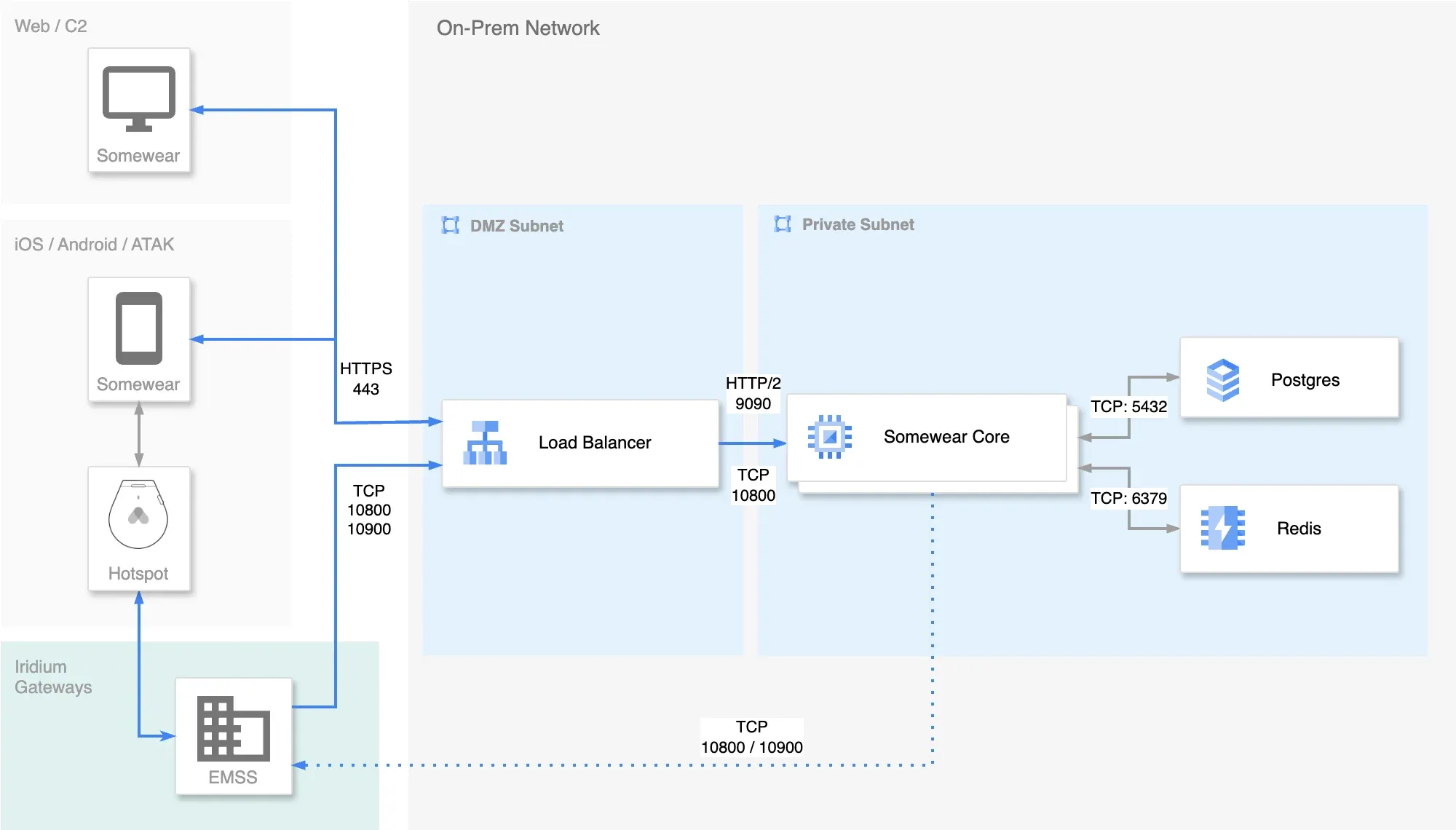Screen dimensions: 1456x830
Task: Select the Private Subnet heading
Action: [x=858, y=224]
